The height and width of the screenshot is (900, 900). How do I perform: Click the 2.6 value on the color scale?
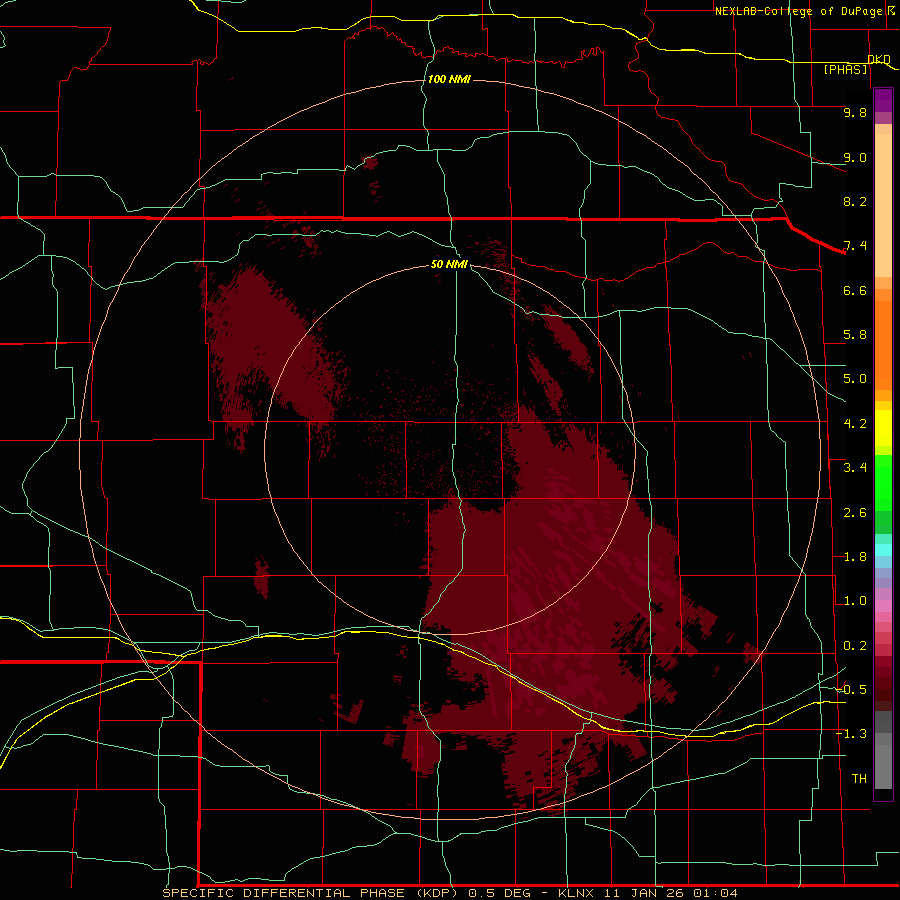pyautogui.click(x=855, y=513)
